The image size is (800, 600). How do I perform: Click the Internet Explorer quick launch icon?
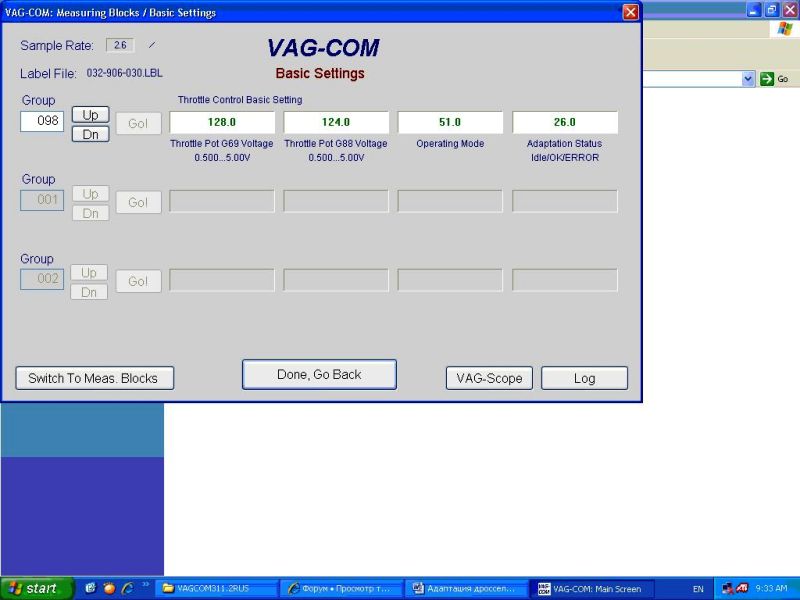(127, 589)
